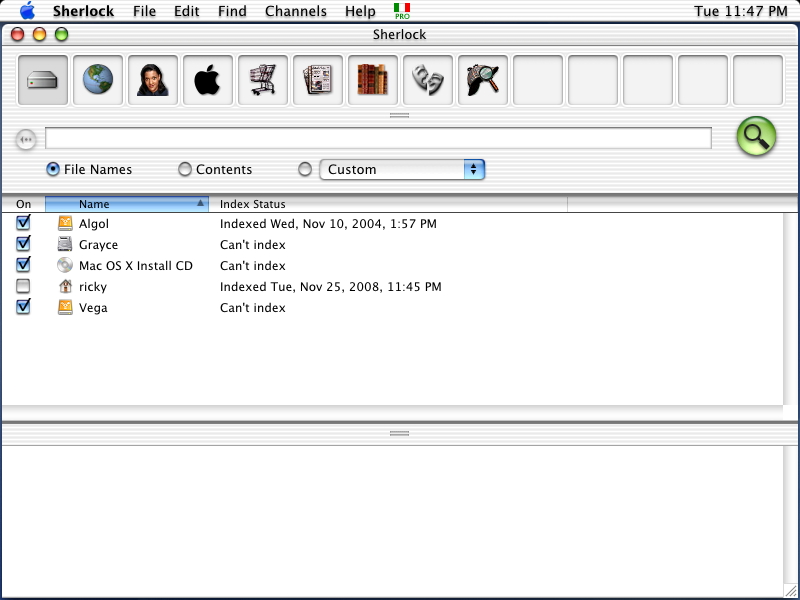
Task: Open the Entertainment masks channel
Action: [x=428, y=80]
